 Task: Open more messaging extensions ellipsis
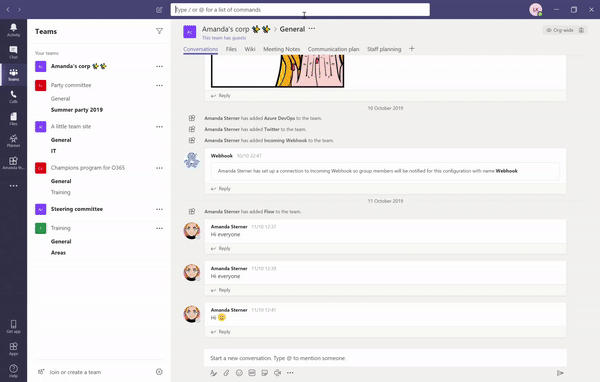click(x=290, y=373)
